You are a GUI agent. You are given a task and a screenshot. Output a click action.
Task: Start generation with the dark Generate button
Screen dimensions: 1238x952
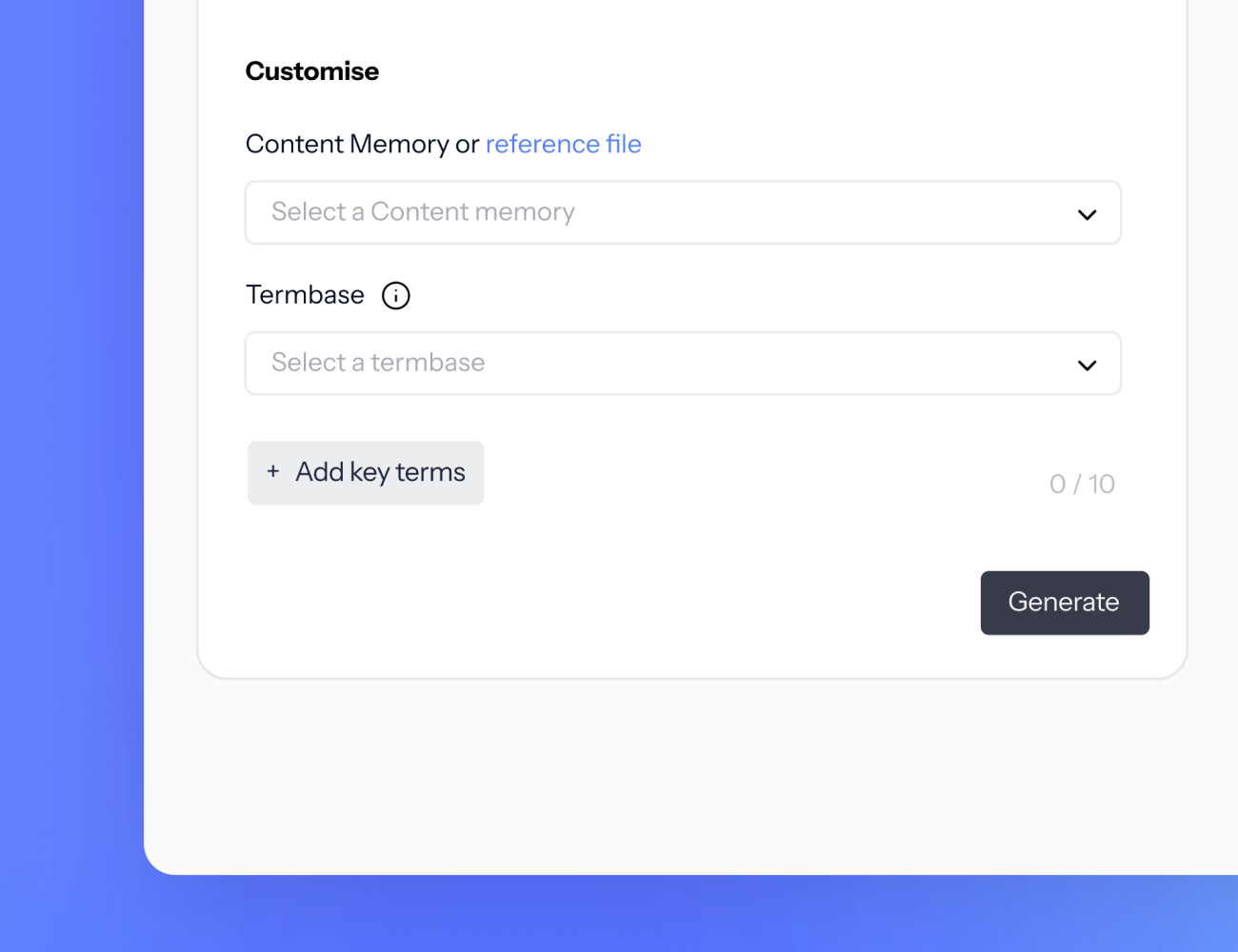pos(1065,603)
